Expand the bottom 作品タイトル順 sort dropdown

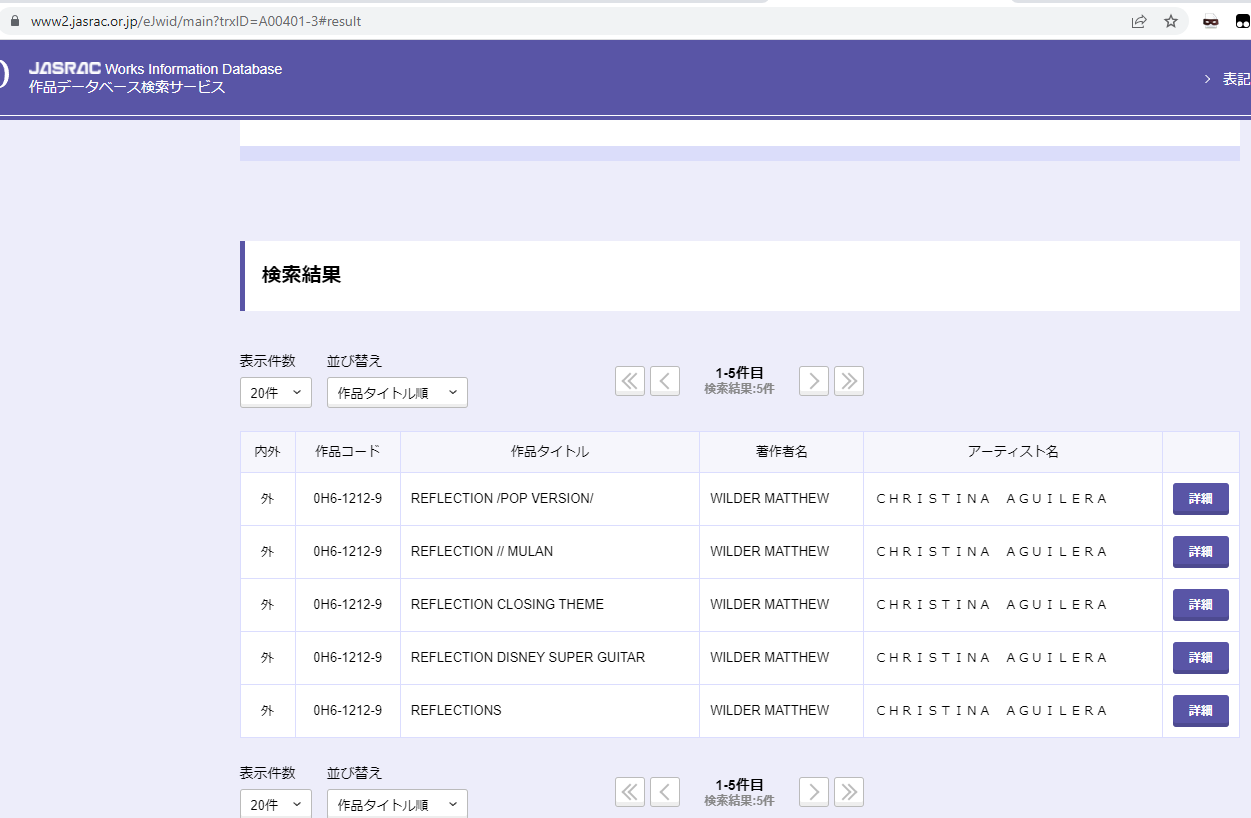click(x=397, y=804)
